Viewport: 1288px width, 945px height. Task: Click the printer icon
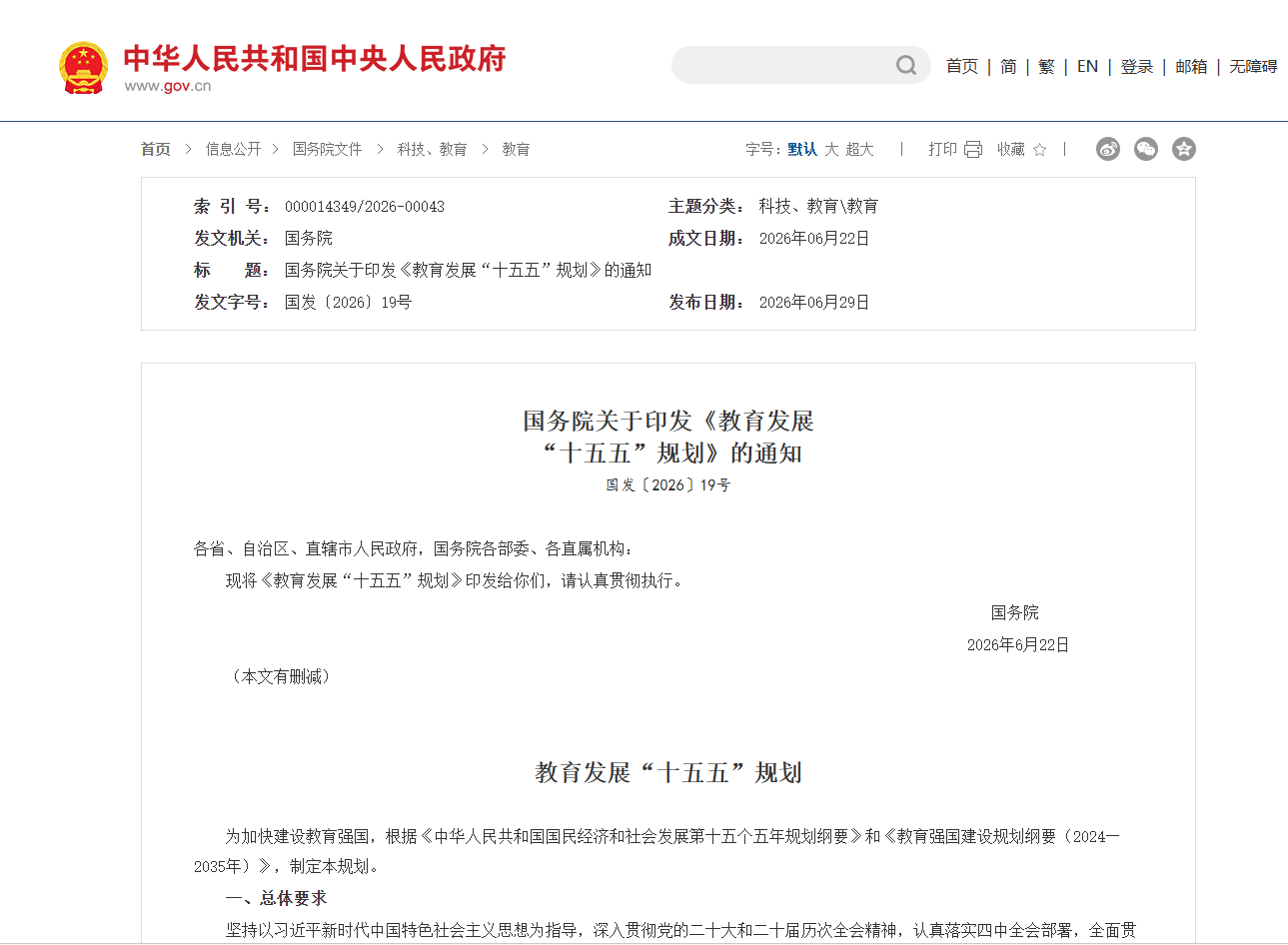click(x=973, y=150)
